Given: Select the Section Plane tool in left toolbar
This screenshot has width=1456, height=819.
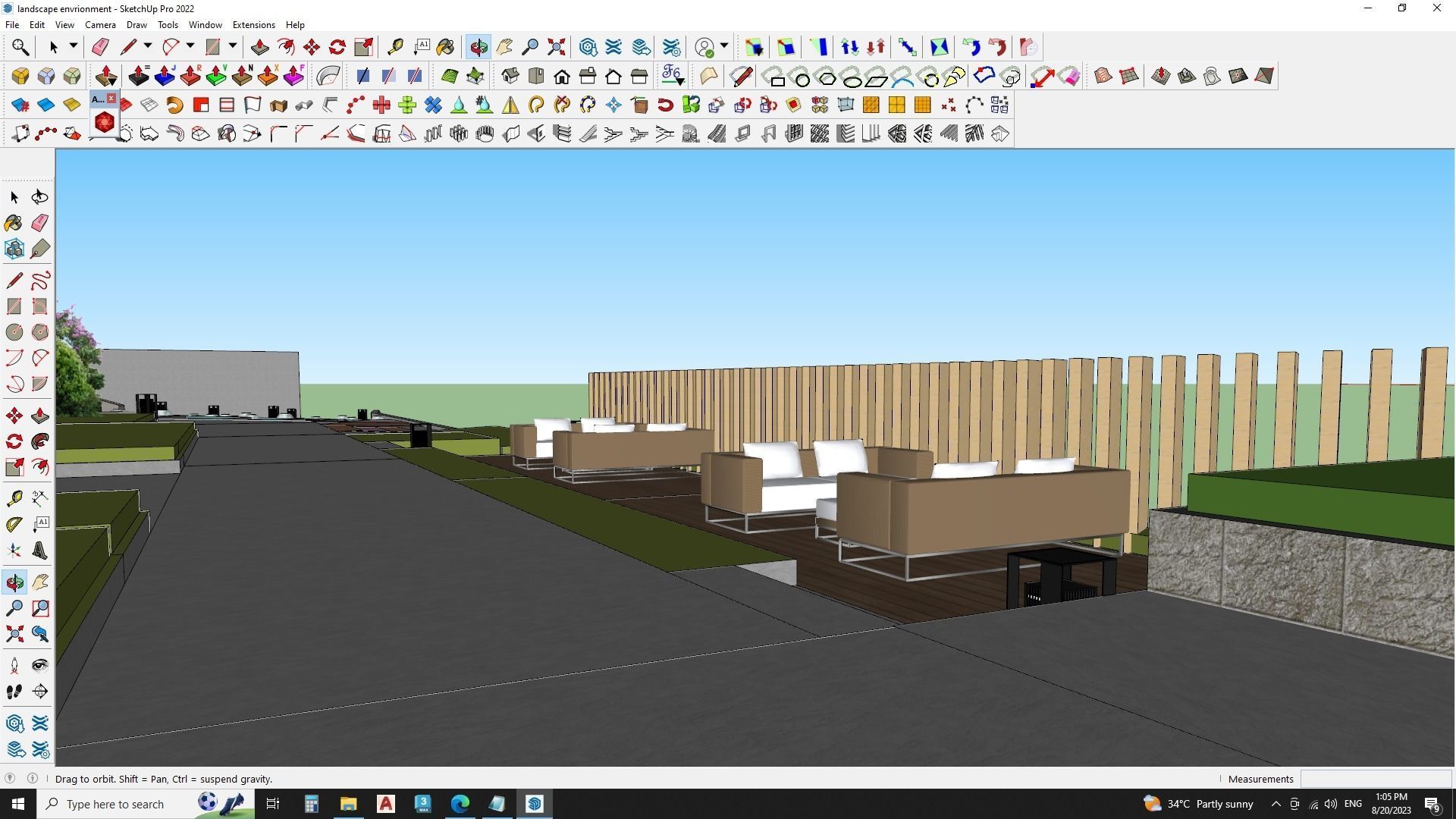Looking at the screenshot, I should pyautogui.click(x=40, y=692).
